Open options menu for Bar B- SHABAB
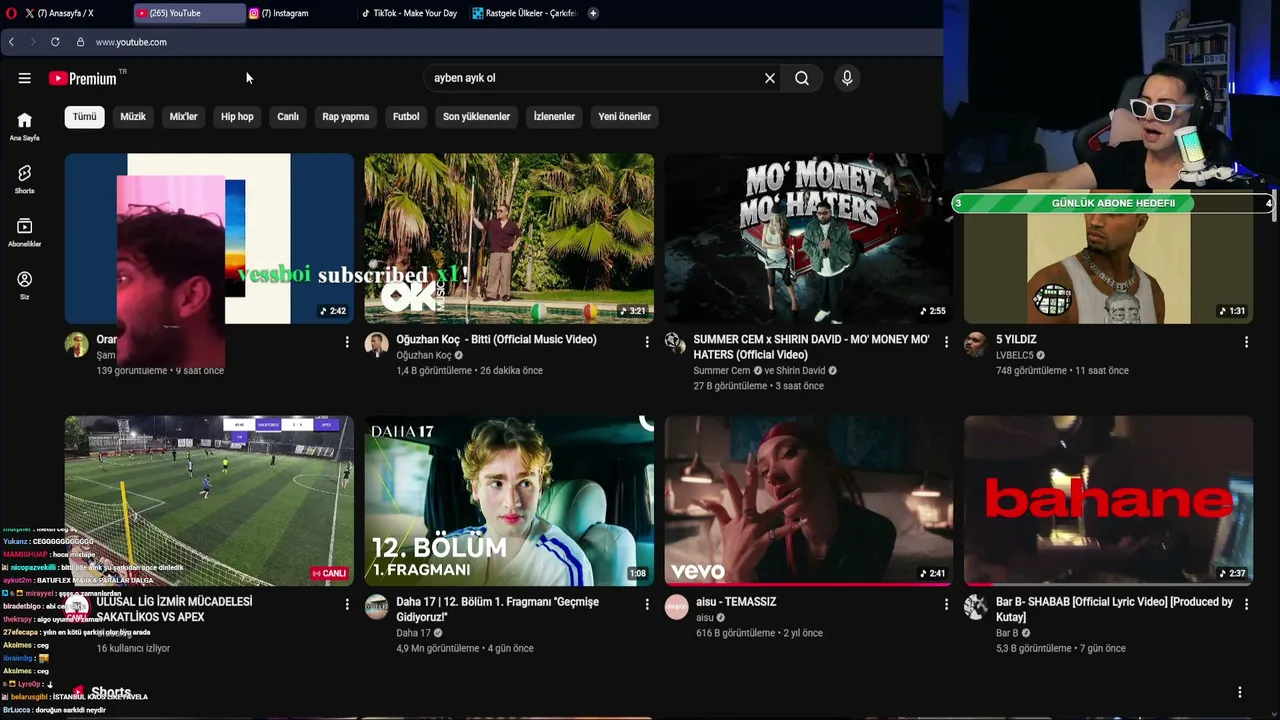 click(1246, 604)
